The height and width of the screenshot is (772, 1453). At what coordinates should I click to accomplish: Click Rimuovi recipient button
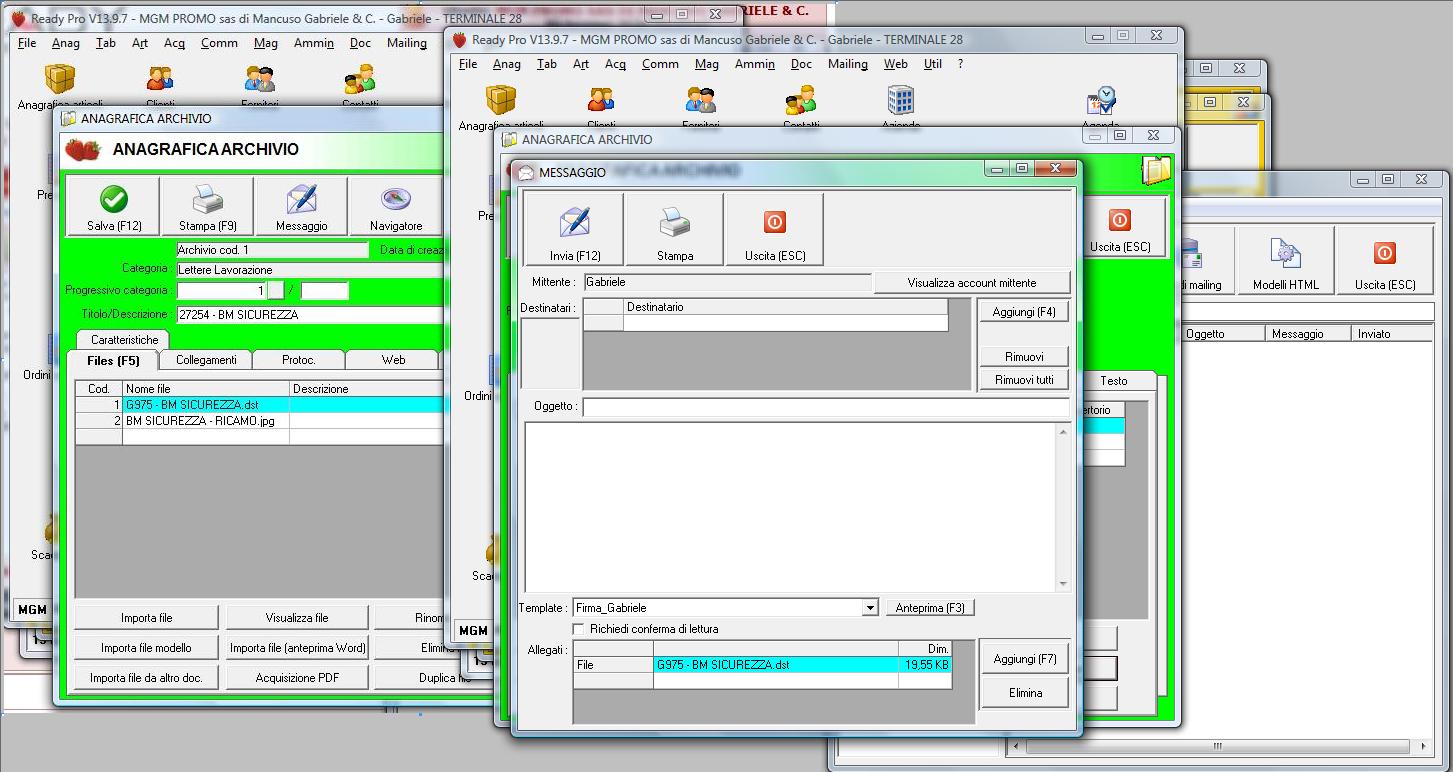pos(1023,357)
